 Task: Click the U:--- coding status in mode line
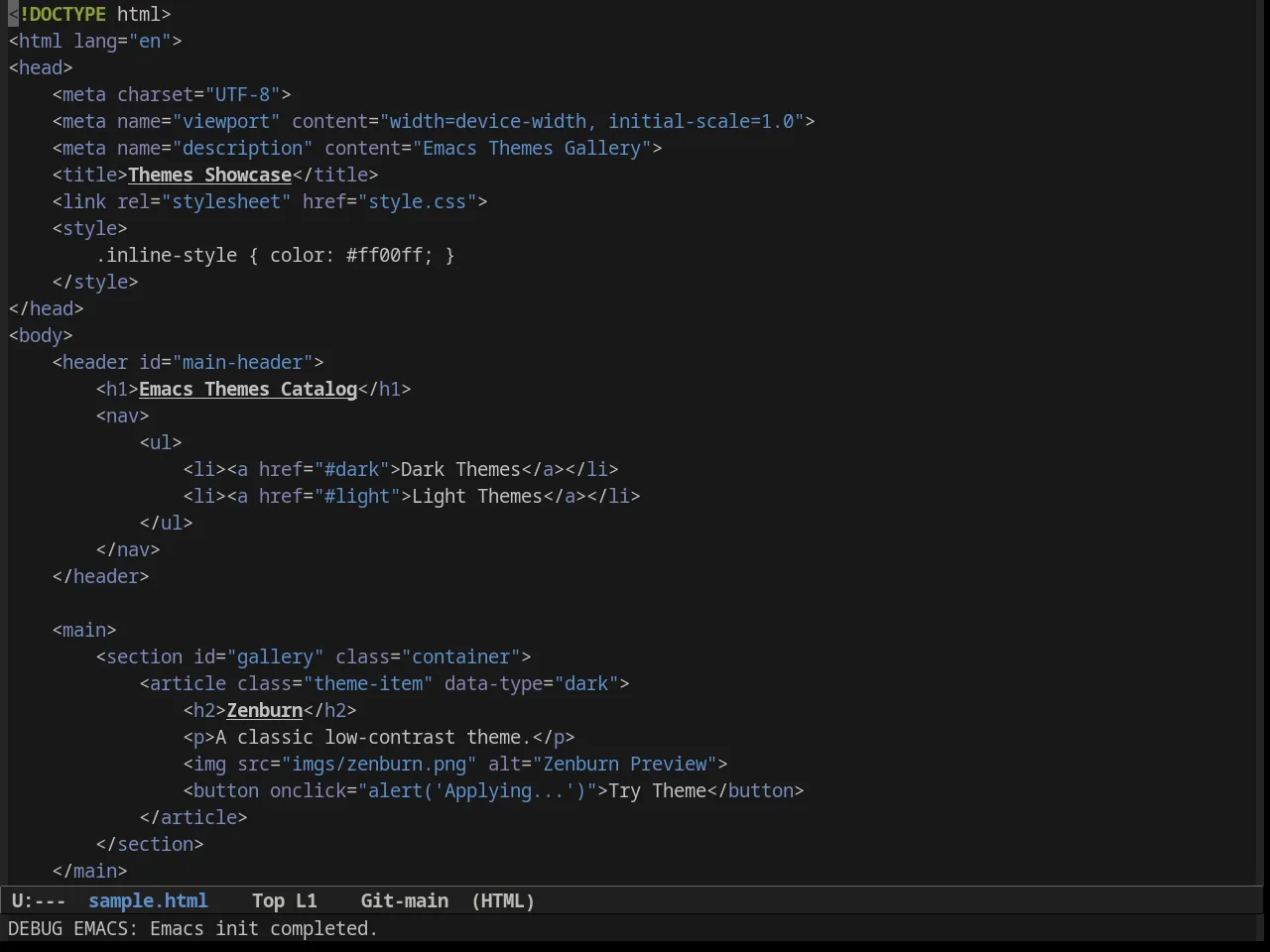point(39,900)
